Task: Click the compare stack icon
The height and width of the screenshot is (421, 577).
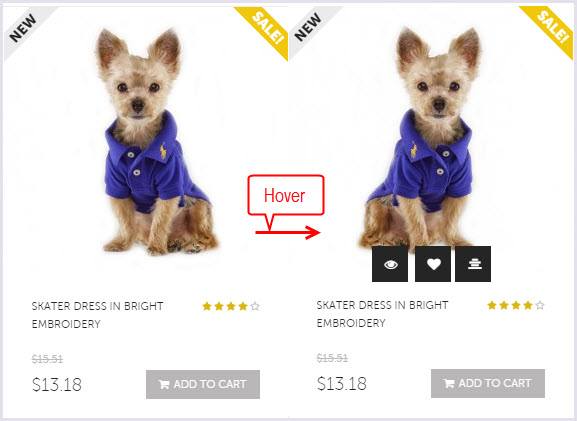Action: (473, 264)
